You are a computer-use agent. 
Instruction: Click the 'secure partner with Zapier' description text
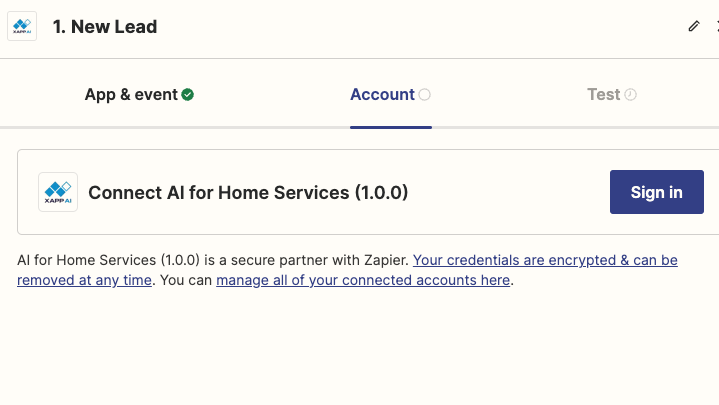tap(319, 260)
